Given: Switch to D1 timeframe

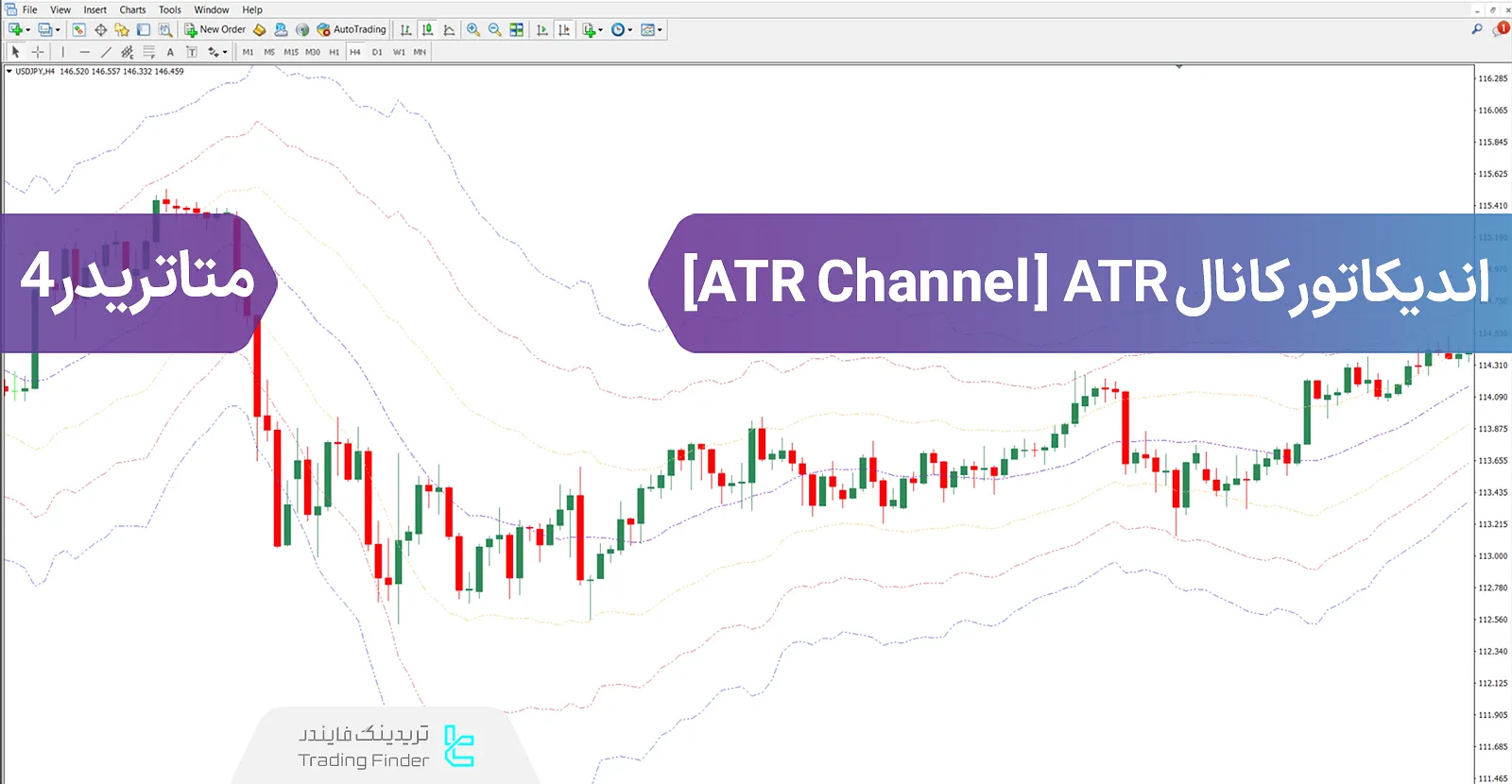Looking at the screenshot, I should (377, 52).
